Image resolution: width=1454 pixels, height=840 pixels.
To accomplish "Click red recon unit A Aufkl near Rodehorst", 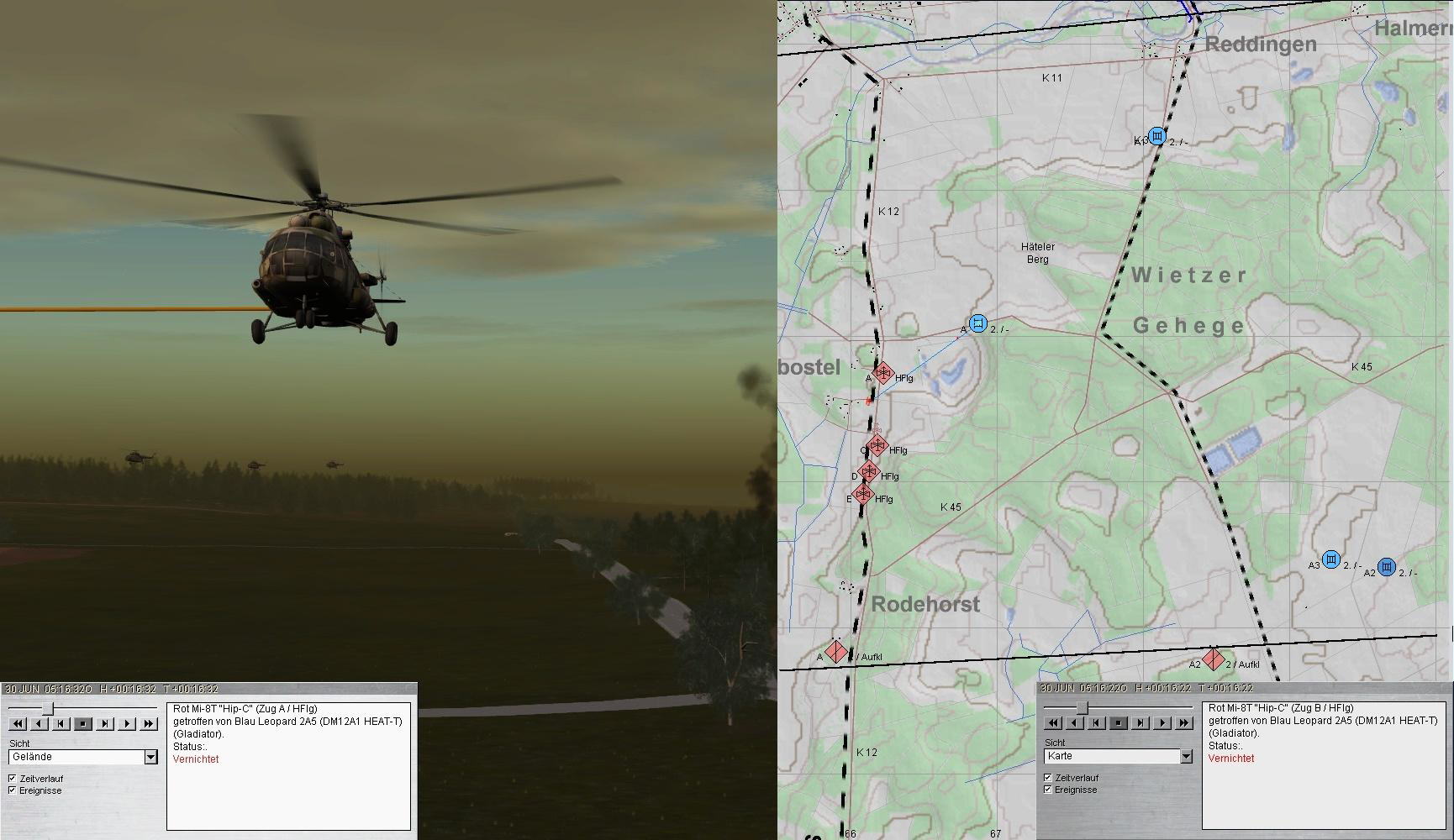I will 835,652.
